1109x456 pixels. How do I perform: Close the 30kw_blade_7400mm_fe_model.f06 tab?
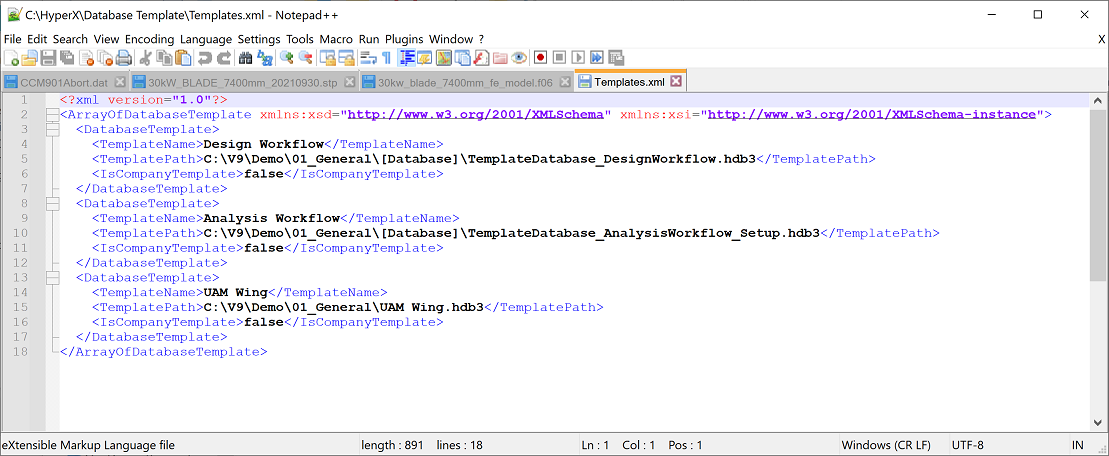(x=564, y=82)
